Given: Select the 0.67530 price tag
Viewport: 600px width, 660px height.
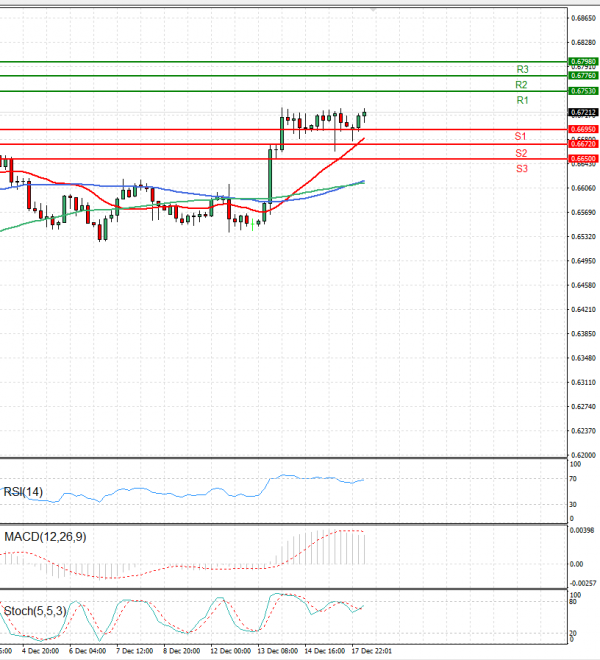Looking at the screenshot, I should [583, 91].
